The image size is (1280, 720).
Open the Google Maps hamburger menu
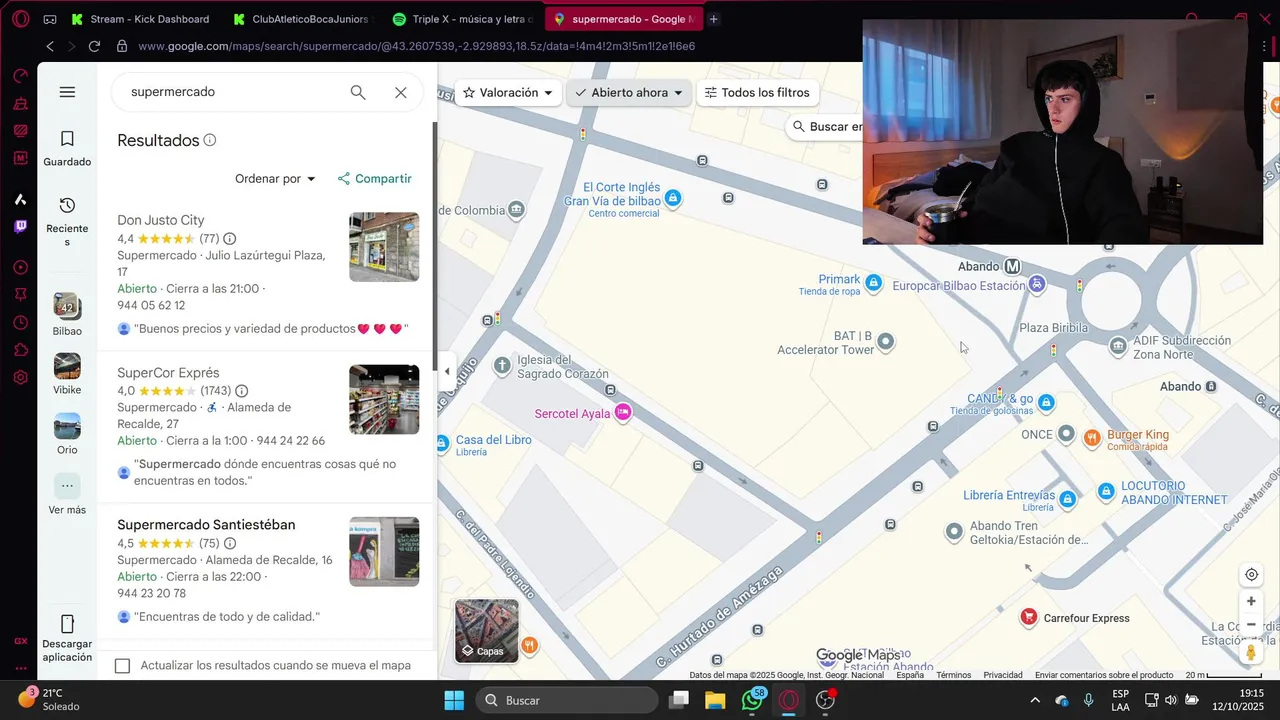click(67, 92)
